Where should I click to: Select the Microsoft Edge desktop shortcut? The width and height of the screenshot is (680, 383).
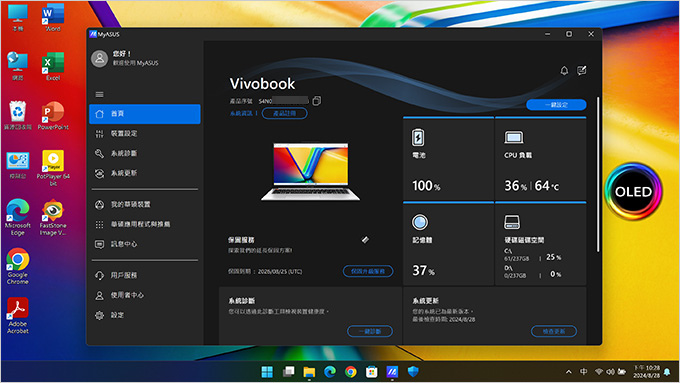(18, 217)
